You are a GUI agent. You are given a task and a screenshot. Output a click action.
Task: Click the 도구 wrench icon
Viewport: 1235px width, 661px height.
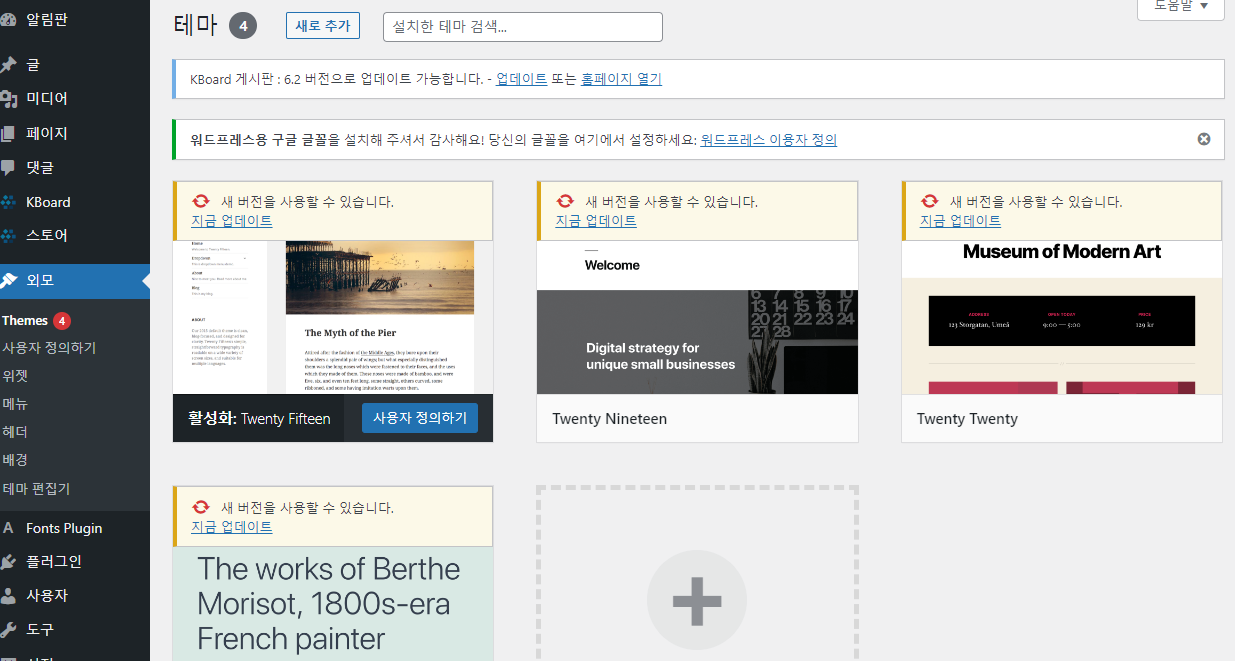pos(8,630)
